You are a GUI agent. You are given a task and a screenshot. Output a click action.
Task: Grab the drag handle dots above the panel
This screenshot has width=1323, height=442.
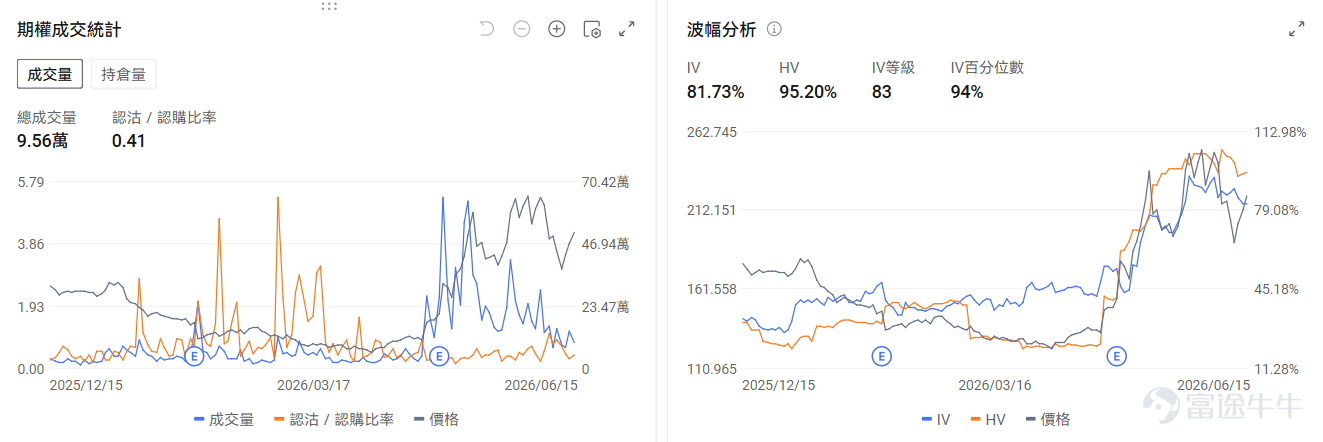[329, 6]
